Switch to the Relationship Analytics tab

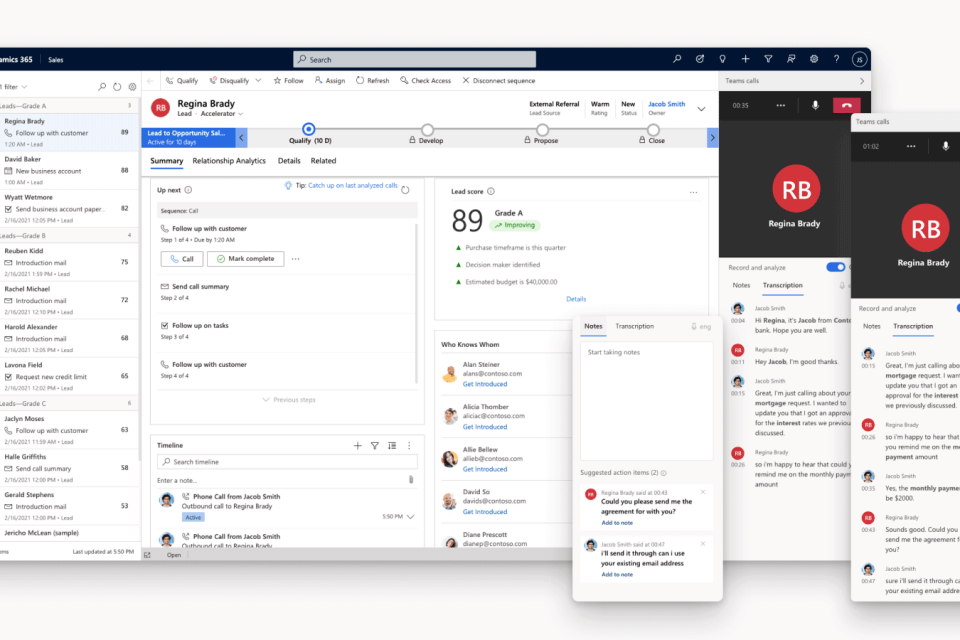229,160
